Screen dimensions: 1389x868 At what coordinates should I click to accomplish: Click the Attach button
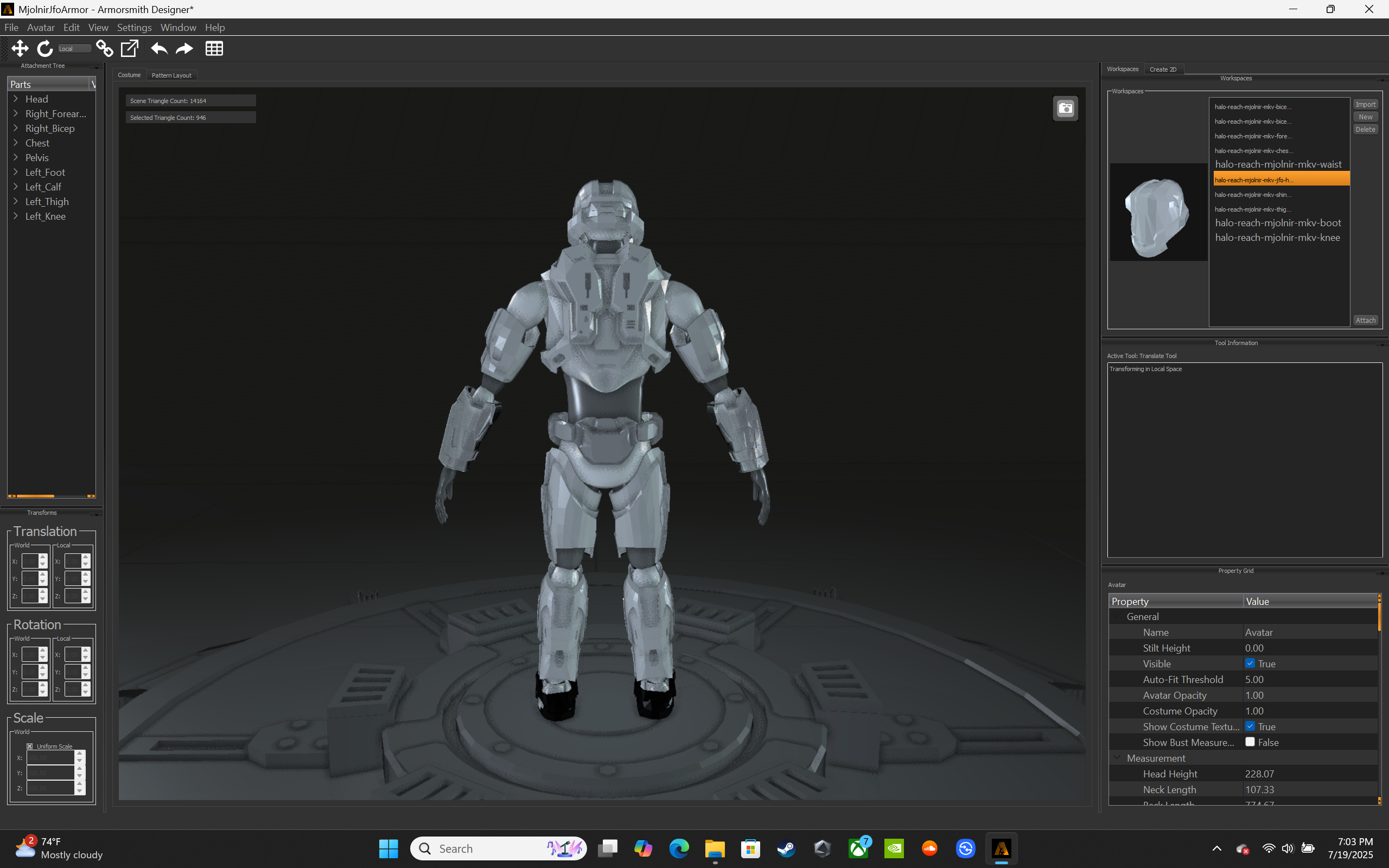(x=1366, y=320)
